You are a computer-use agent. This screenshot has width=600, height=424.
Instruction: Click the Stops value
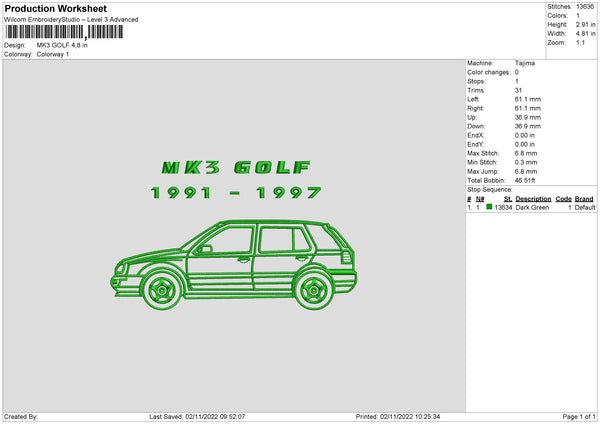517,82
